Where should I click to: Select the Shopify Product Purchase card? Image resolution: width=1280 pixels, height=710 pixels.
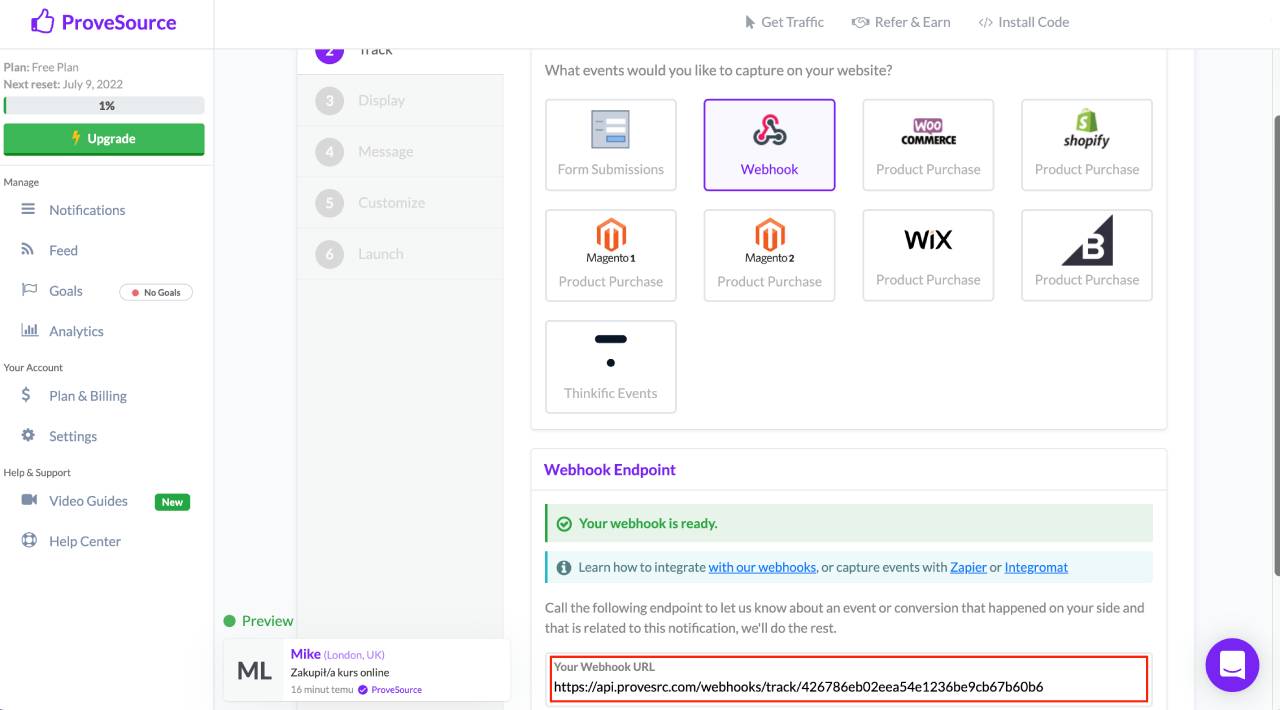1086,145
